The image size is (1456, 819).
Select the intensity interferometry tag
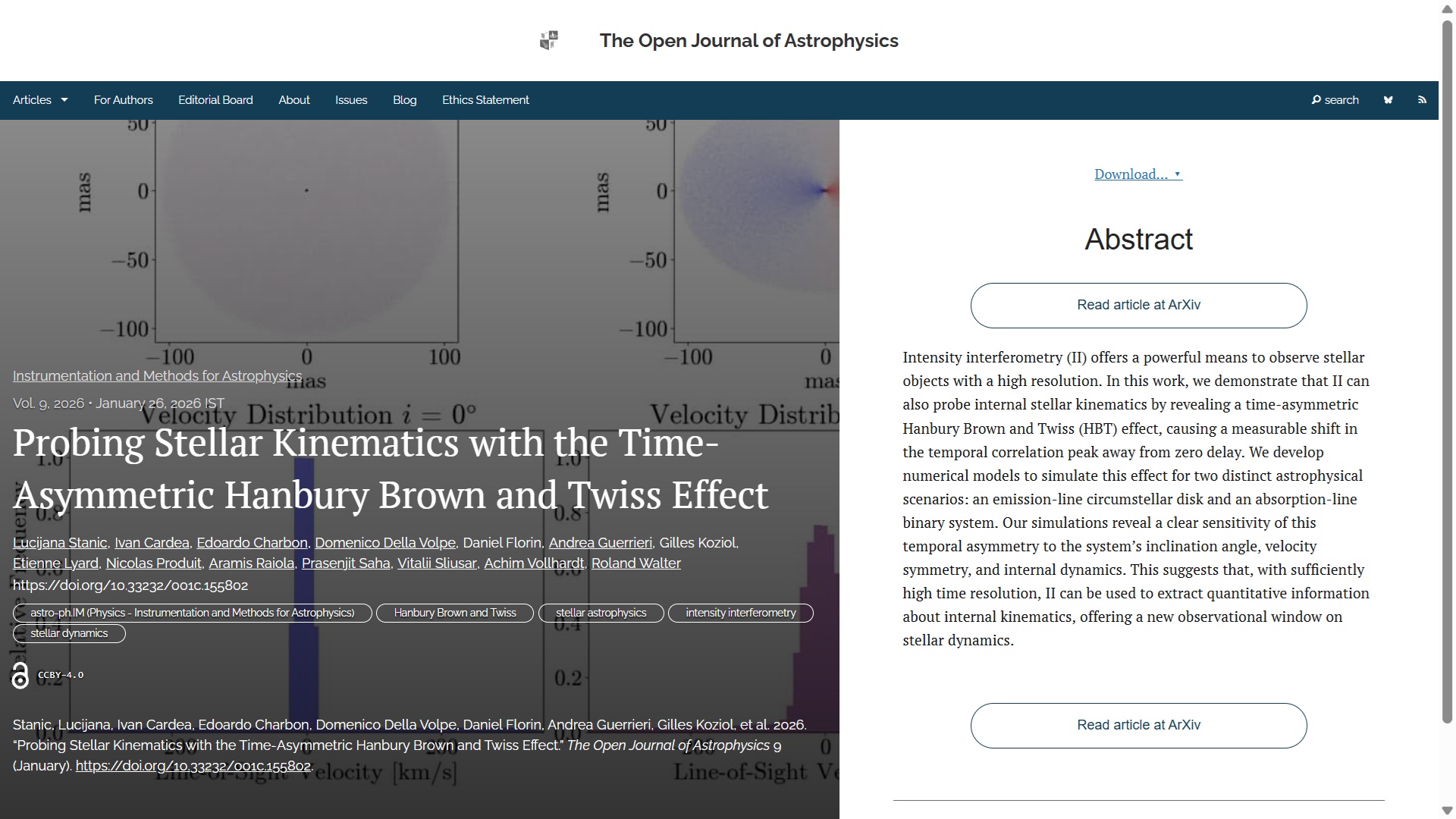click(740, 613)
